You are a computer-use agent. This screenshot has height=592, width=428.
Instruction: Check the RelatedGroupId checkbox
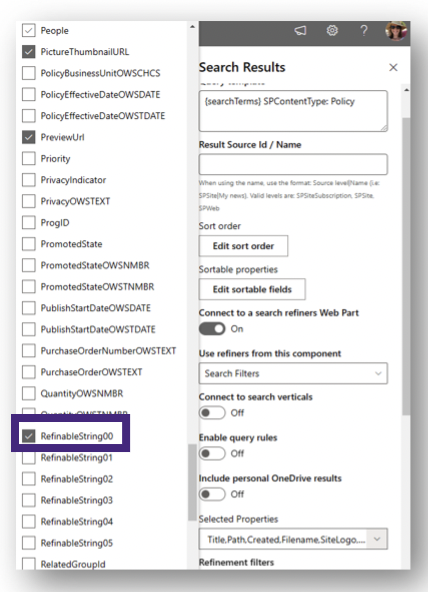point(29,564)
